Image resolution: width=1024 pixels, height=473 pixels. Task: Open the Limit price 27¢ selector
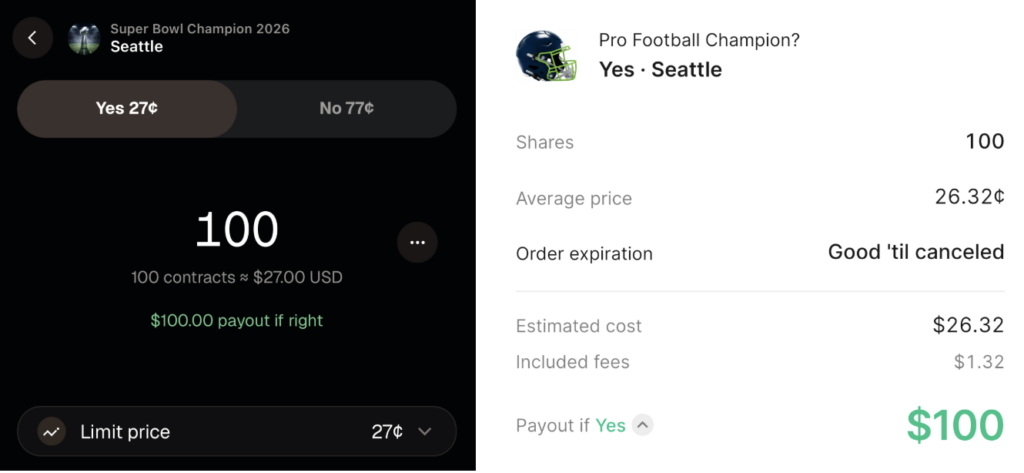click(x=386, y=432)
